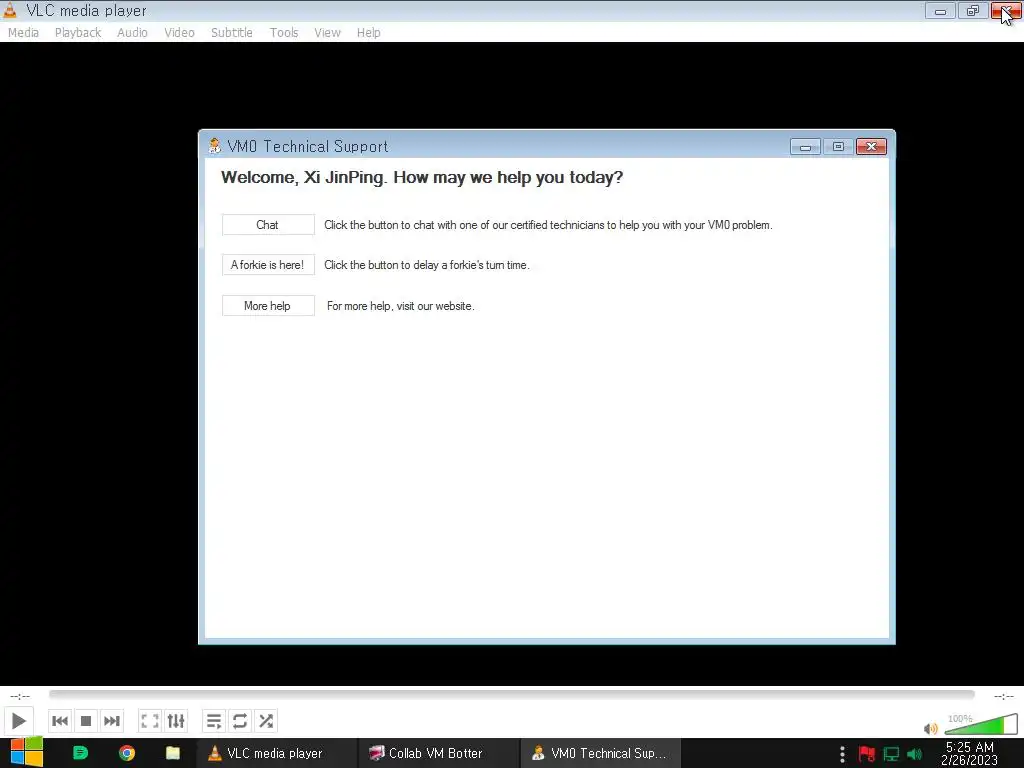The height and width of the screenshot is (768, 1024).
Task: Click the 'A forkie is here!' button
Action: (268, 264)
